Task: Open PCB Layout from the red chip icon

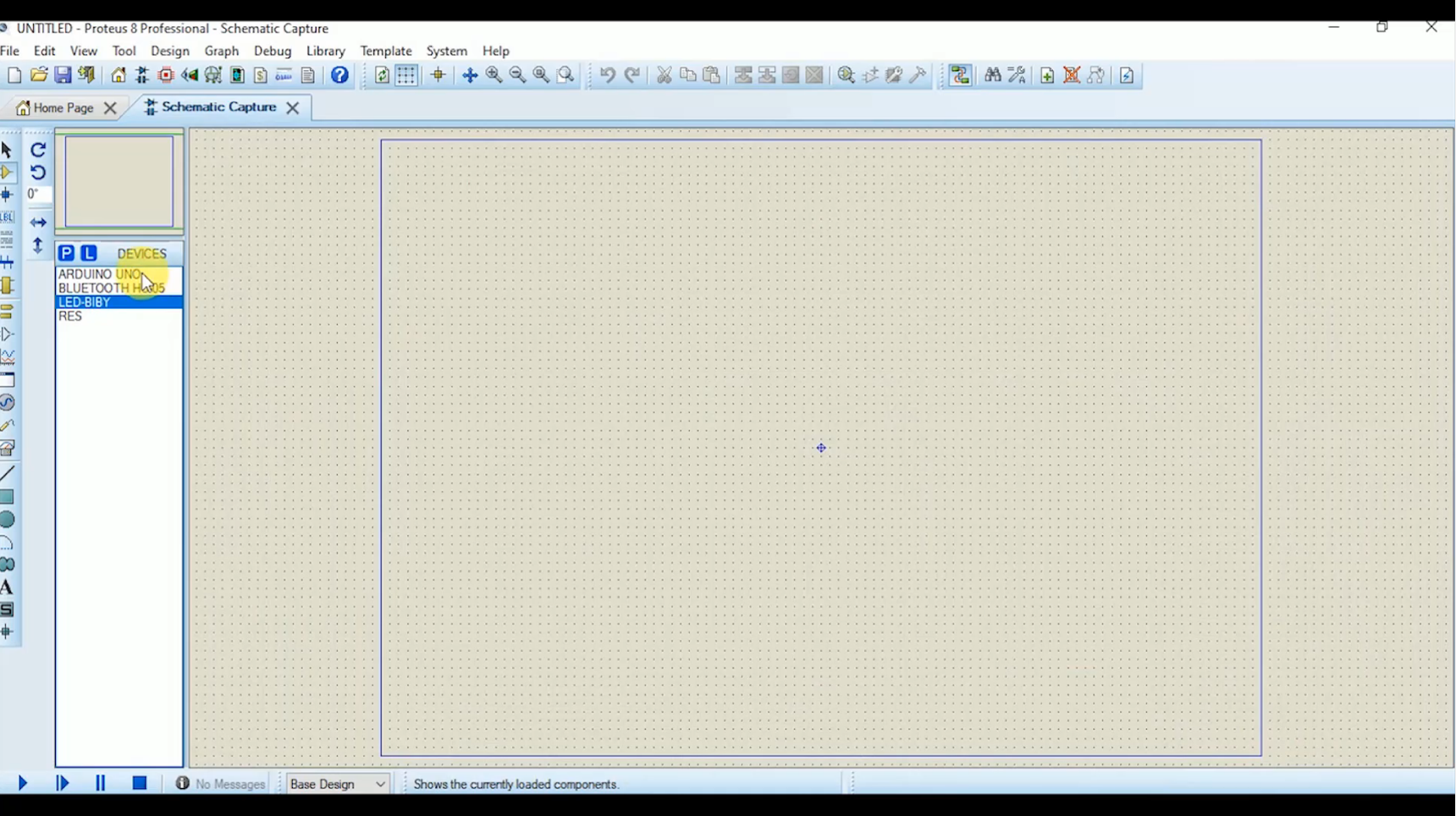Action: tap(166, 75)
